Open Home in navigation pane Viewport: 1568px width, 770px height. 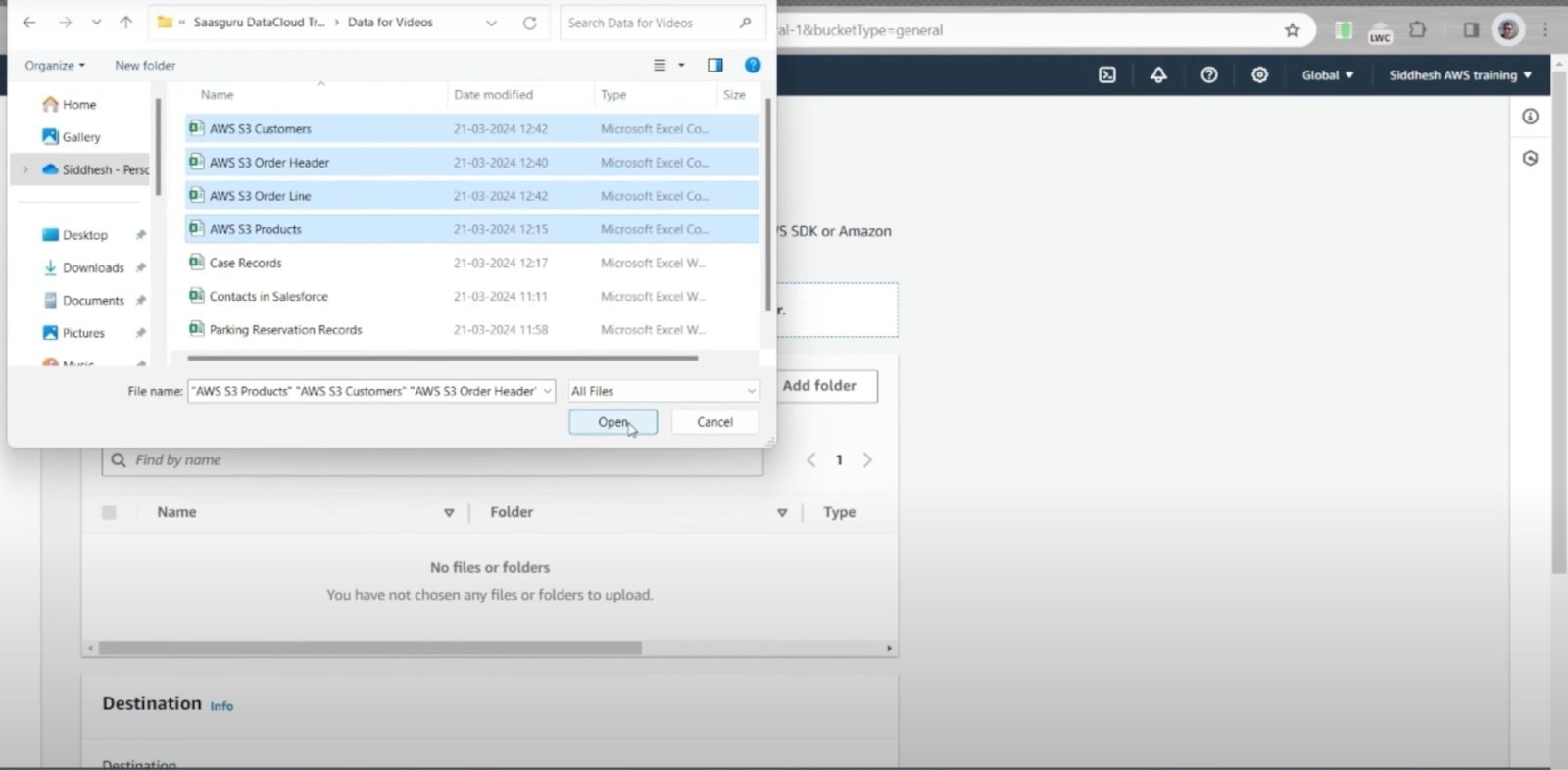(x=70, y=105)
